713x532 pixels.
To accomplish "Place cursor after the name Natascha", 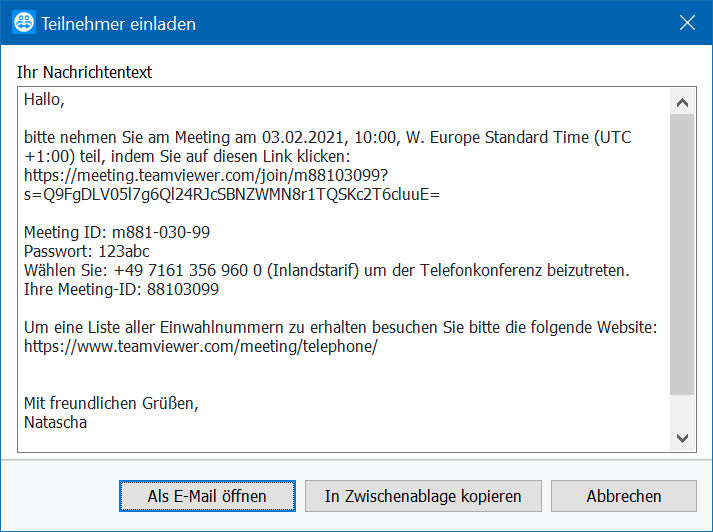I will click(87, 422).
